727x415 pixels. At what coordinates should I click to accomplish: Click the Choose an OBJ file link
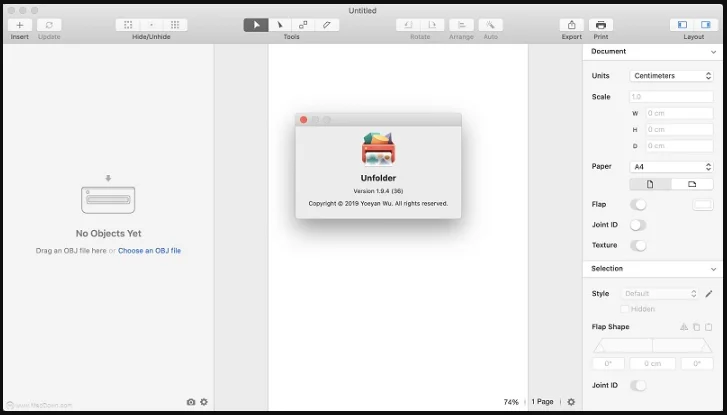pos(149,250)
